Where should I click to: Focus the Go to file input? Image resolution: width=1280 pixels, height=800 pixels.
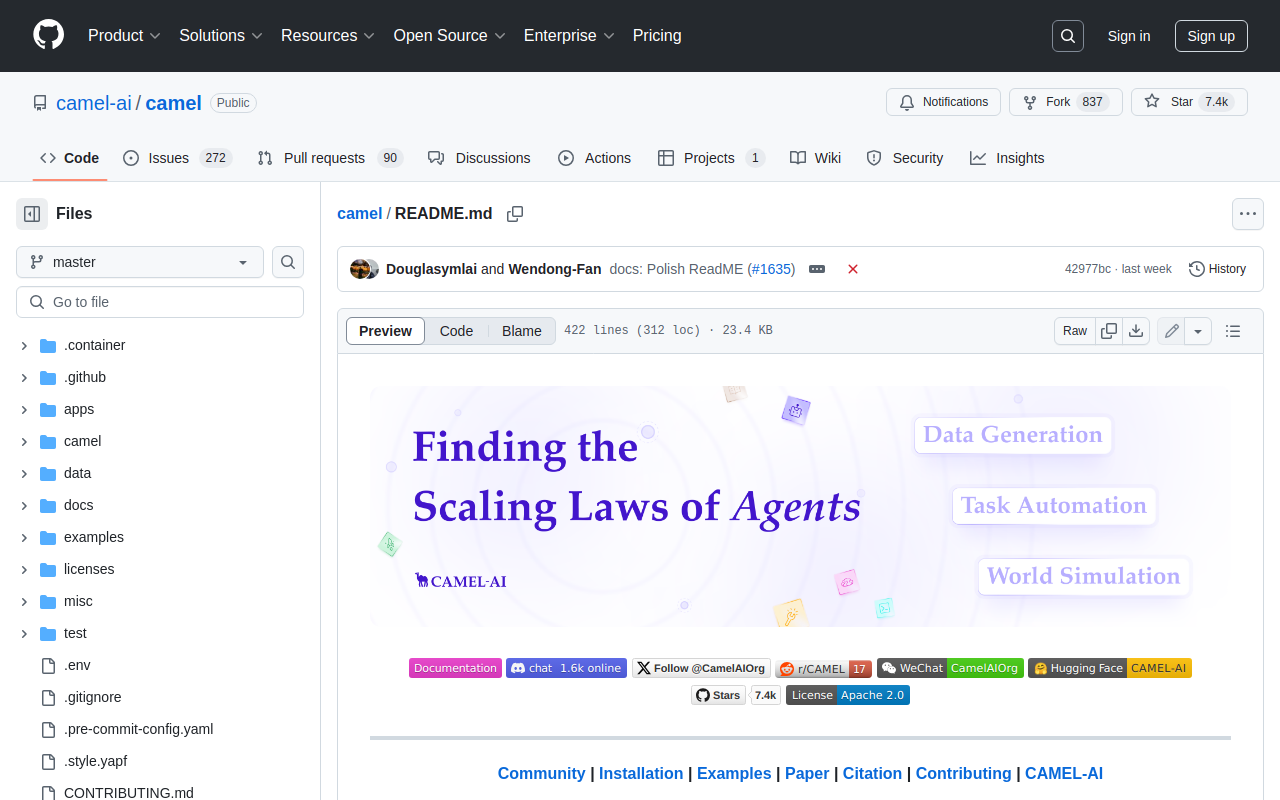point(160,302)
